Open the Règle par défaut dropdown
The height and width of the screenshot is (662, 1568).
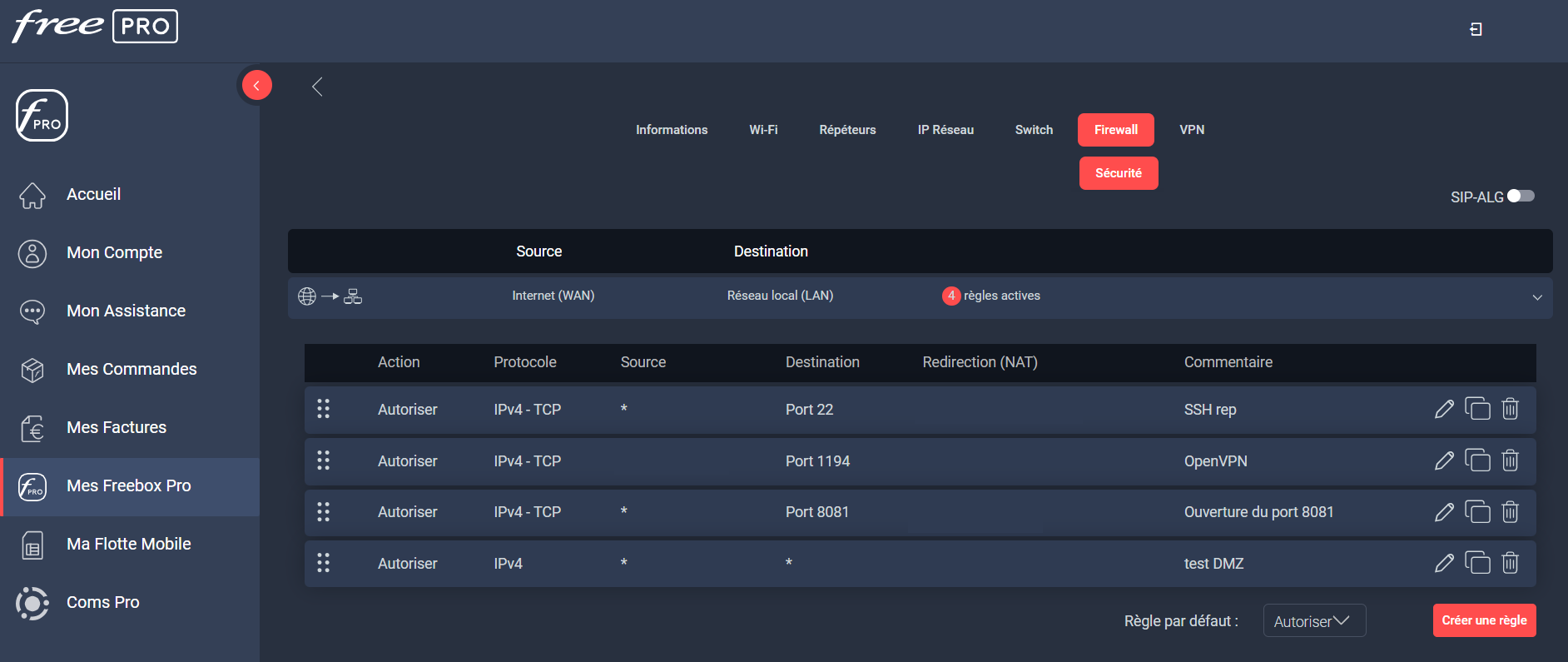click(1314, 620)
